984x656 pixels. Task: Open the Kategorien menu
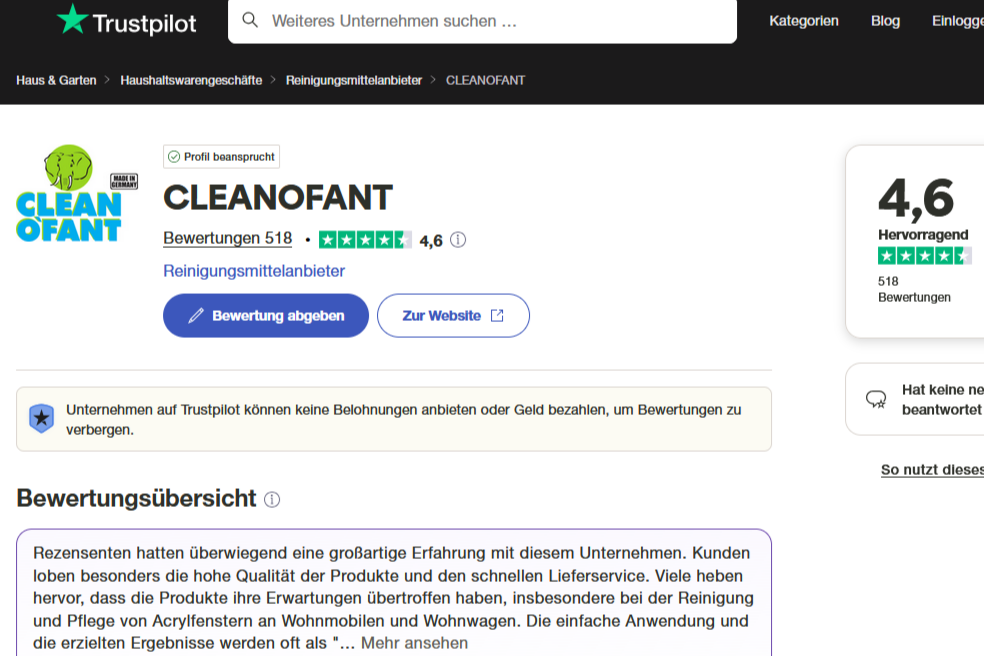[x=803, y=21]
